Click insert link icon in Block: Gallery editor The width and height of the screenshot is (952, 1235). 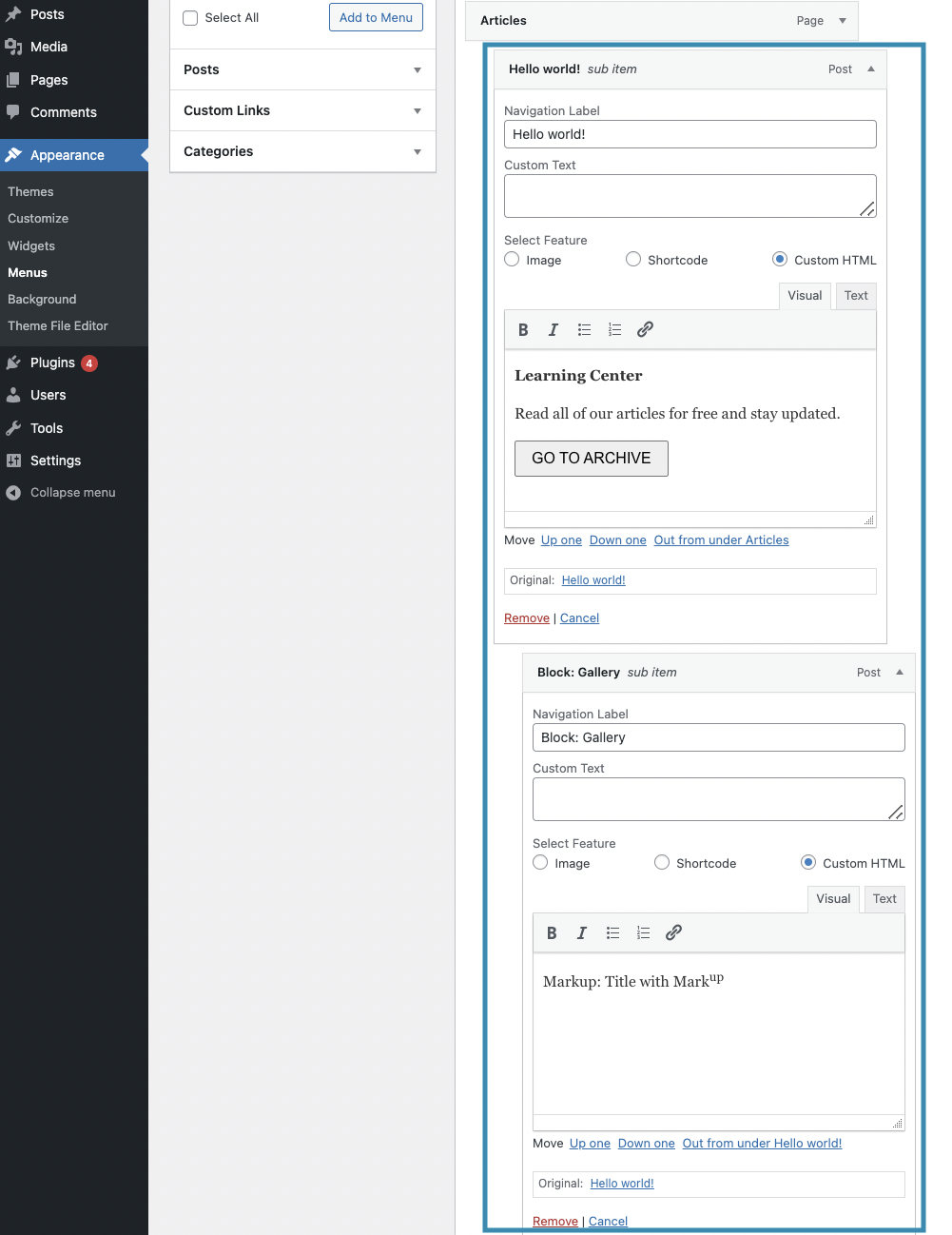pos(673,932)
